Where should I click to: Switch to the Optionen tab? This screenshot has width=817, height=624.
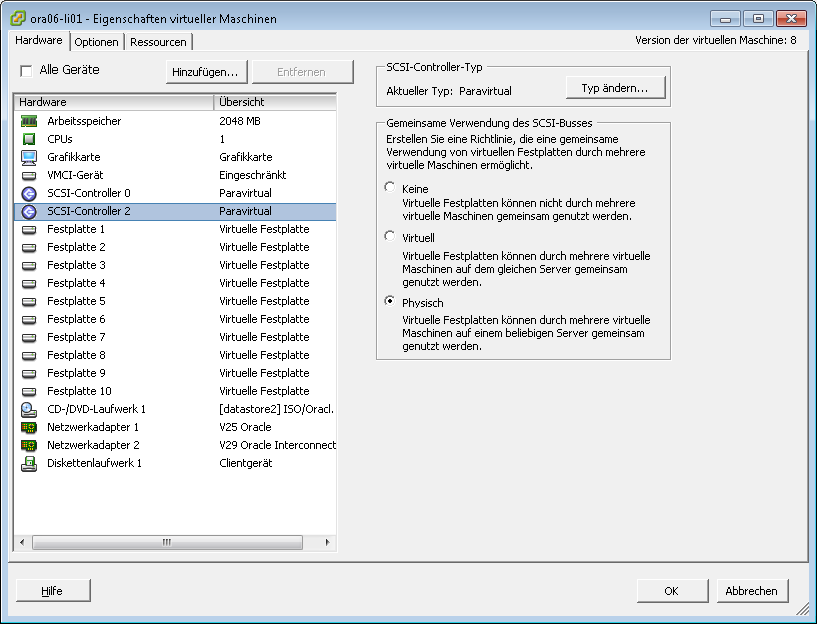(x=97, y=42)
